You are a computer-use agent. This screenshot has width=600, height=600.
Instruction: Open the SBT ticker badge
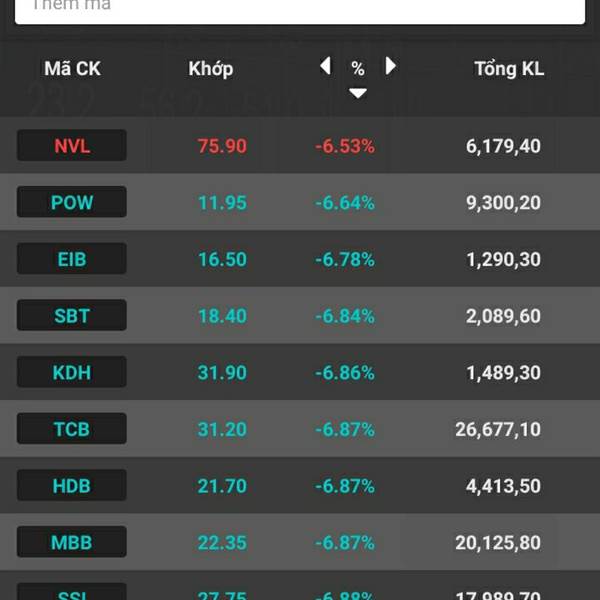(x=72, y=315)
